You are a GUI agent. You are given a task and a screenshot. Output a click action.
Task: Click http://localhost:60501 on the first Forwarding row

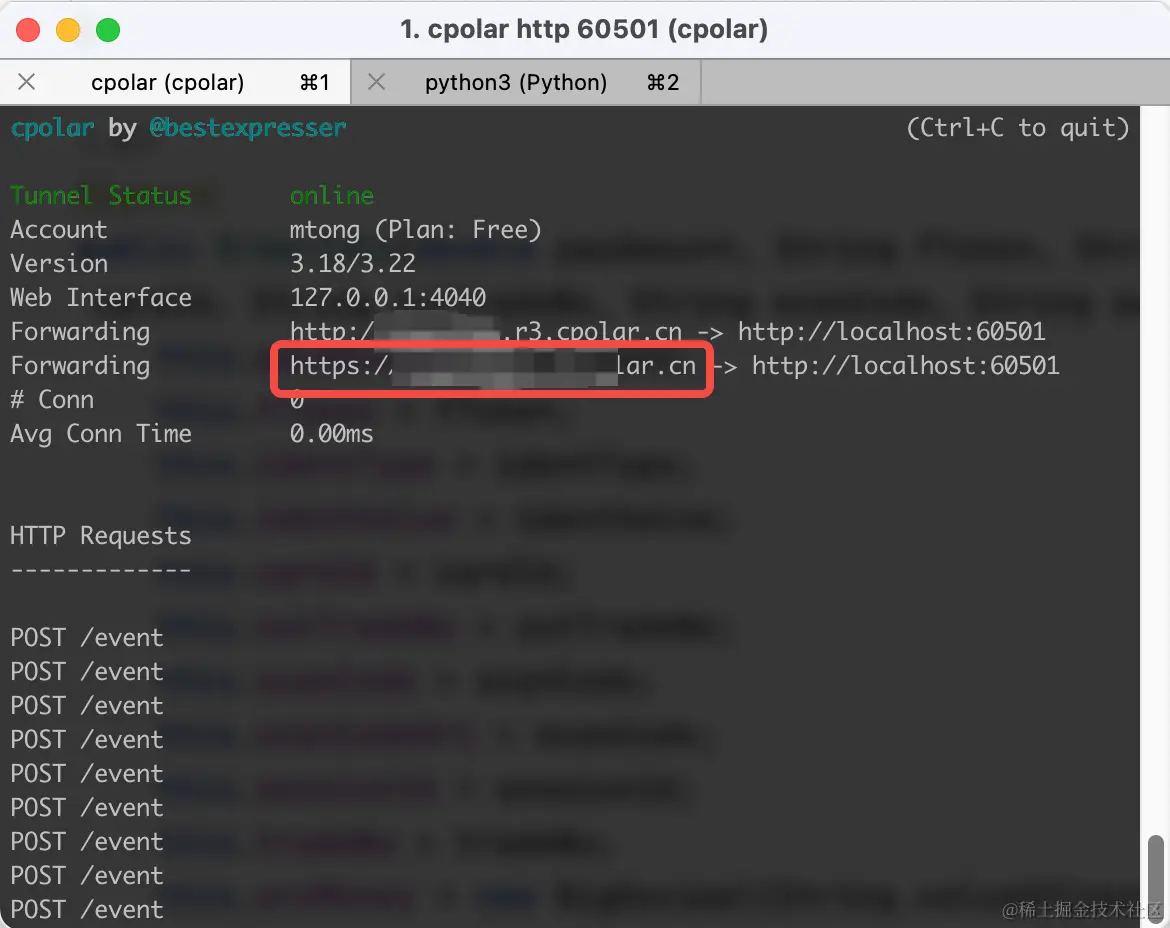coord(892,332)
